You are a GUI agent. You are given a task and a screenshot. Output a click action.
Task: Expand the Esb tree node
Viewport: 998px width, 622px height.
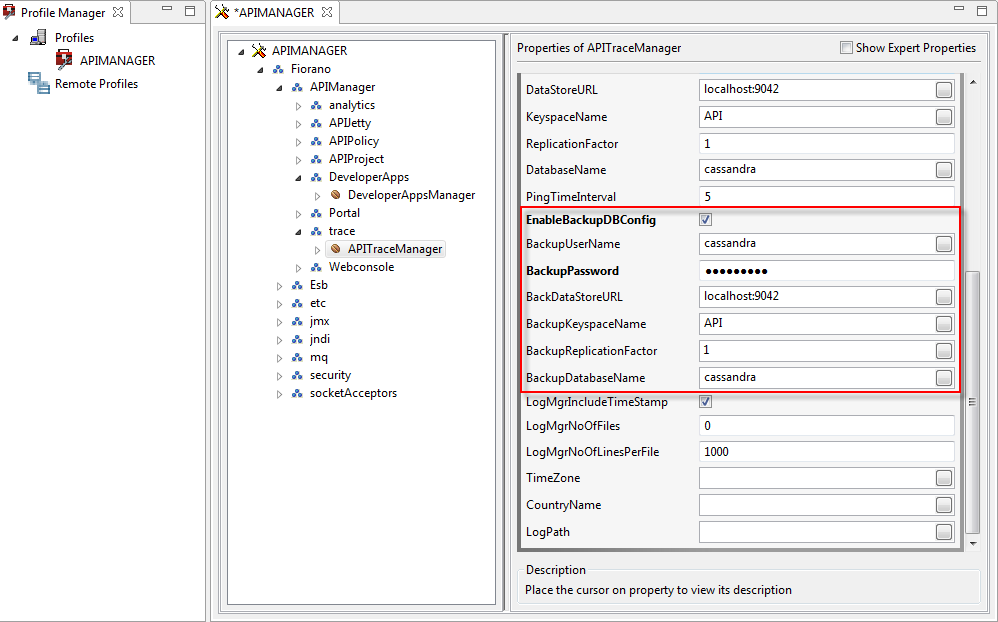[279, 286]
